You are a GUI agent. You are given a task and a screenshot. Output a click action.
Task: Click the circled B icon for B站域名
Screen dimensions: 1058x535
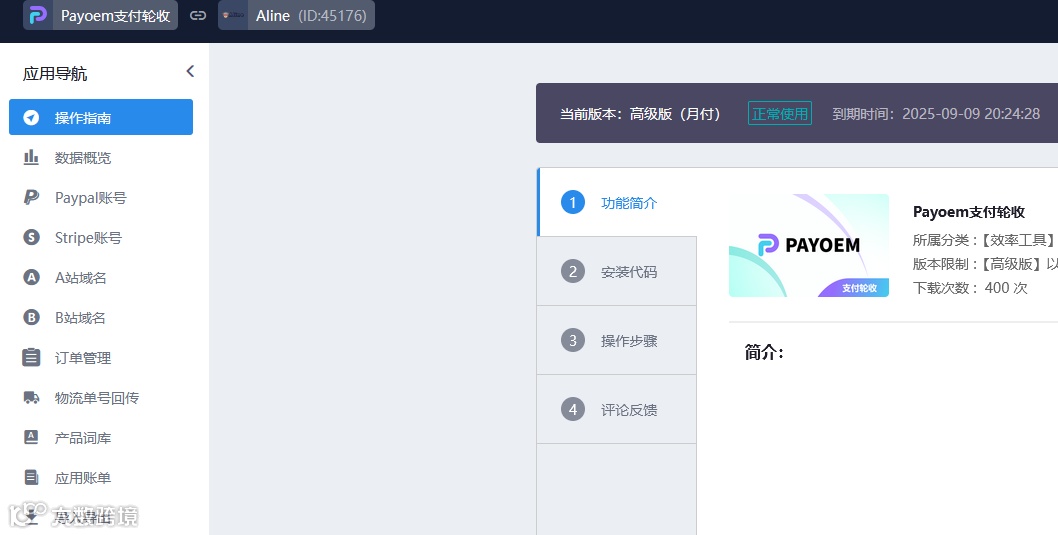pyautogui.click(x=31, y=317)
